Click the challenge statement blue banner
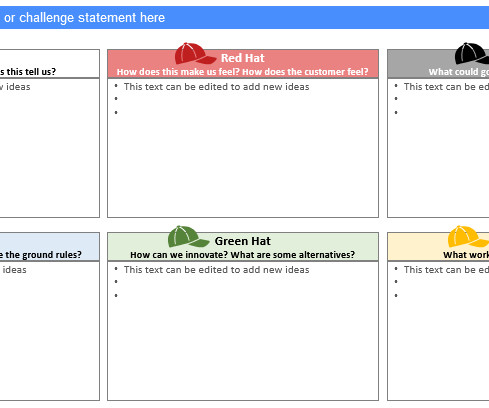Viewport: 489px width, 408px height. (244, 17)
